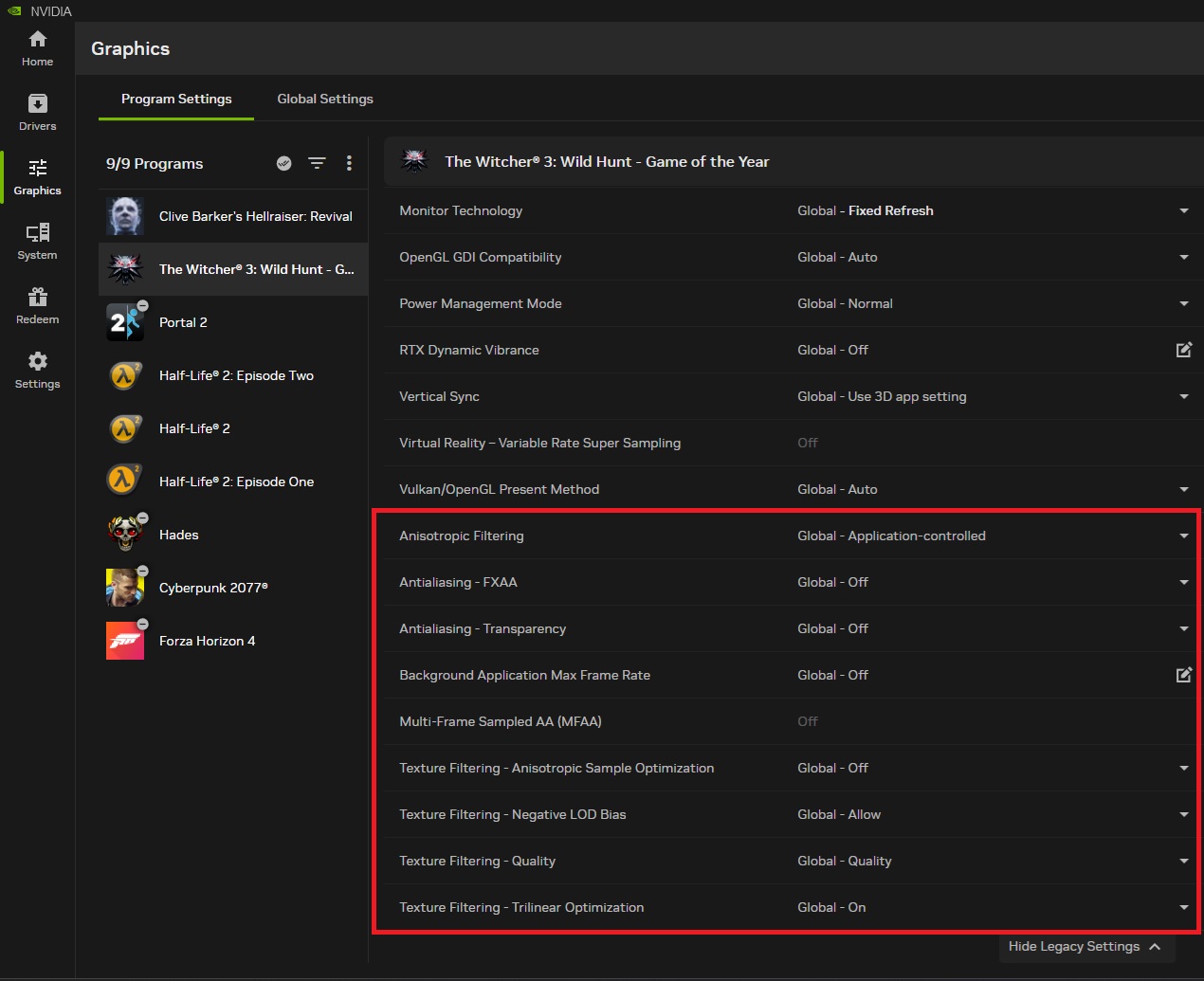Select the Forza Horizon 4 name
Viewport: 1204px width, 981px height.
click(x=207, y=641)
